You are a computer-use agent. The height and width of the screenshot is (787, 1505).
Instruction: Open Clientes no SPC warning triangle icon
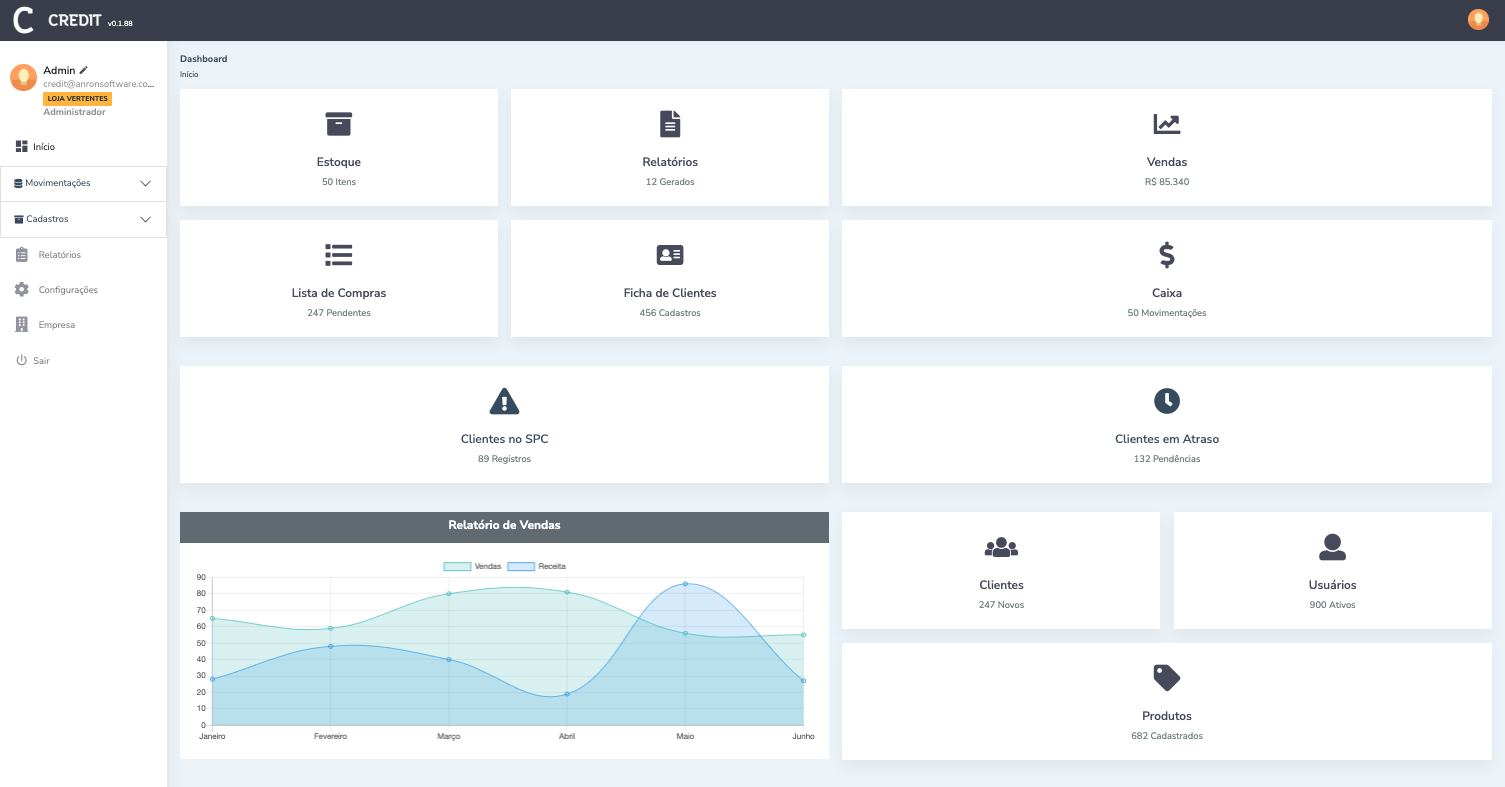tap(504, 401)
